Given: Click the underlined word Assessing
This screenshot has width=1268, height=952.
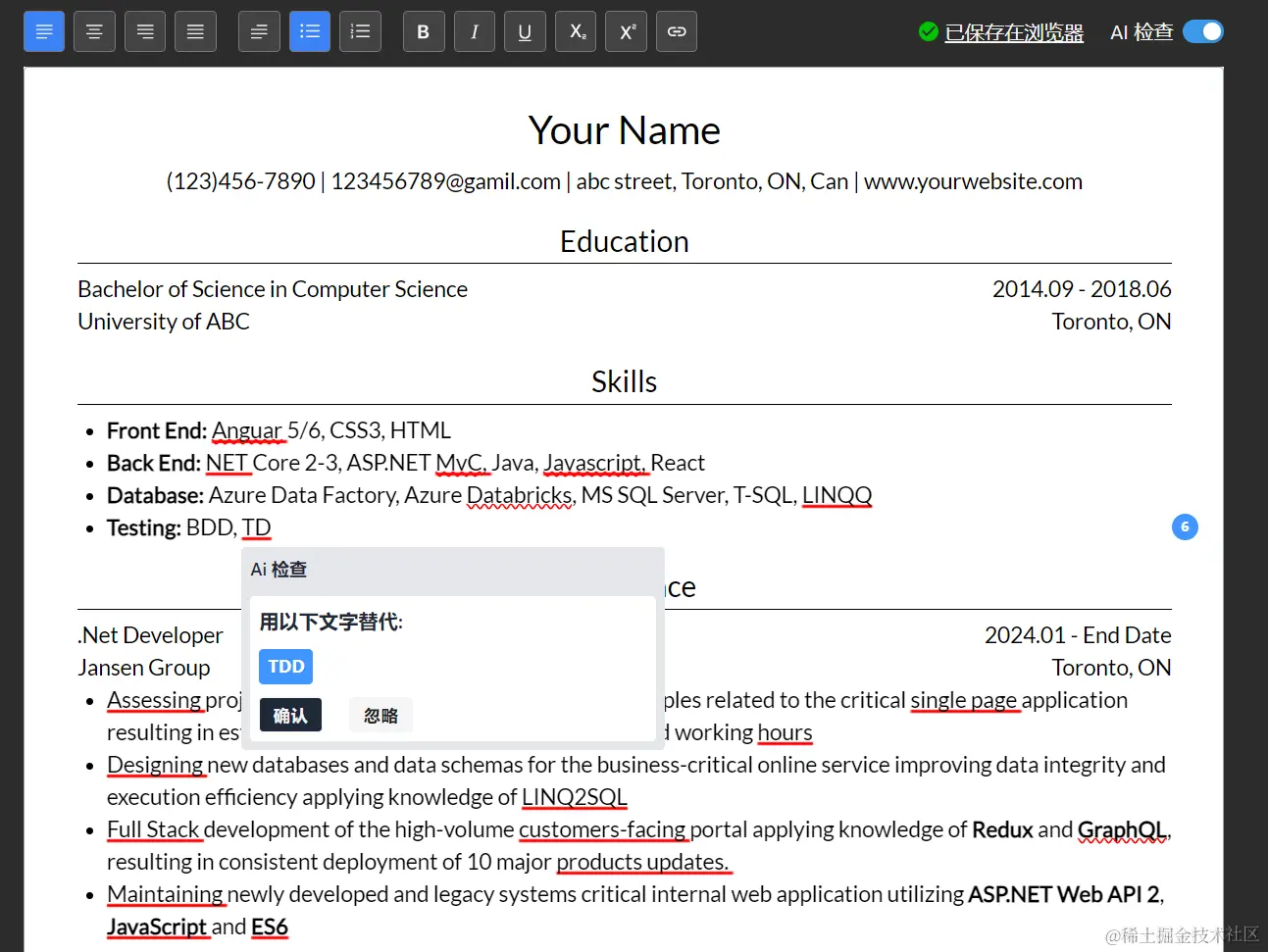Looking at the screenshot, I should 154,700.
